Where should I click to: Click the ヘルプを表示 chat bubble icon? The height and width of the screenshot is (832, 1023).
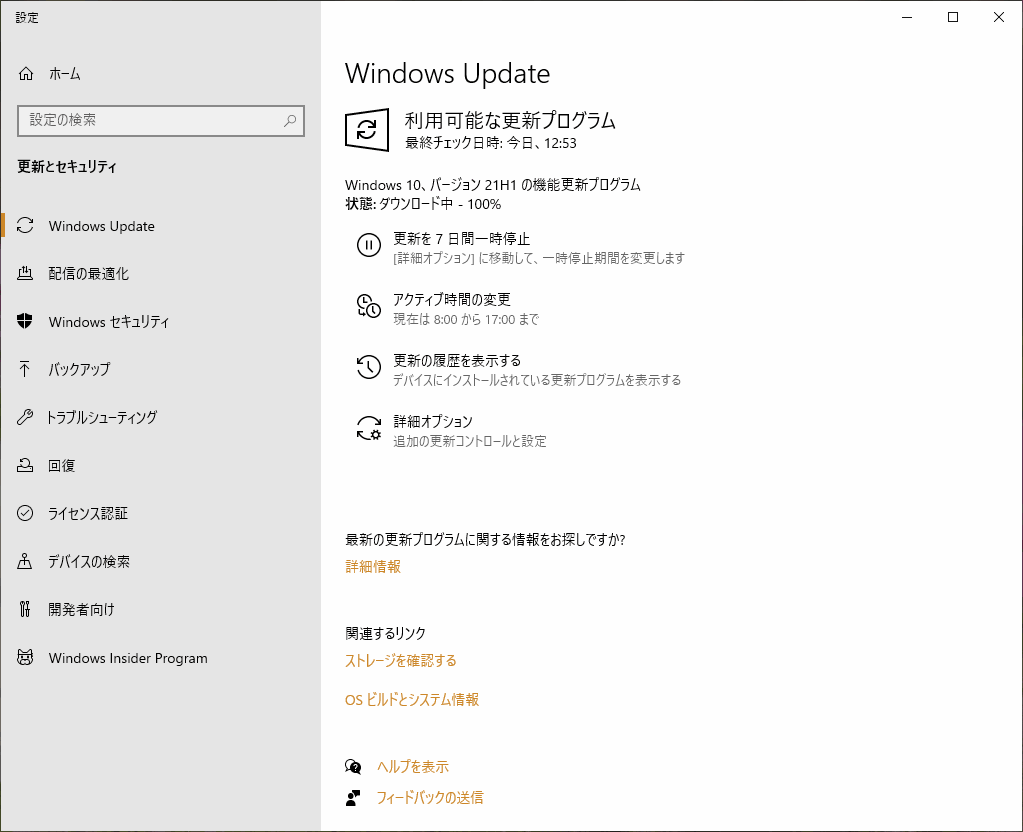click(x=353, y=767)
